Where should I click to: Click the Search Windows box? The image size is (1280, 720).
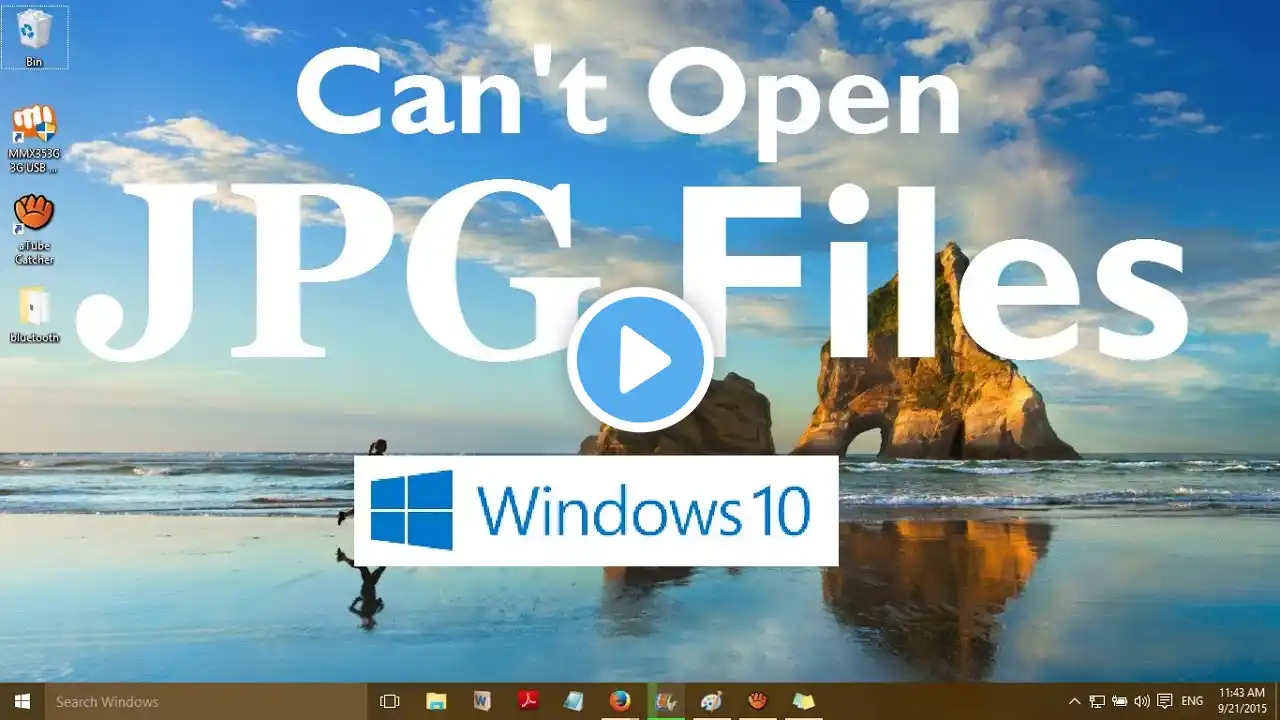coord(207,701)
